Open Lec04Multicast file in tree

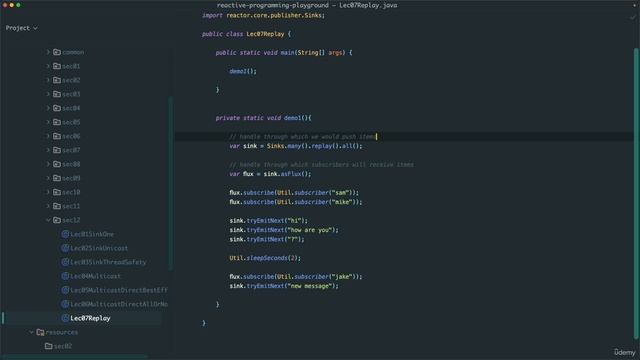pos(96,276)
